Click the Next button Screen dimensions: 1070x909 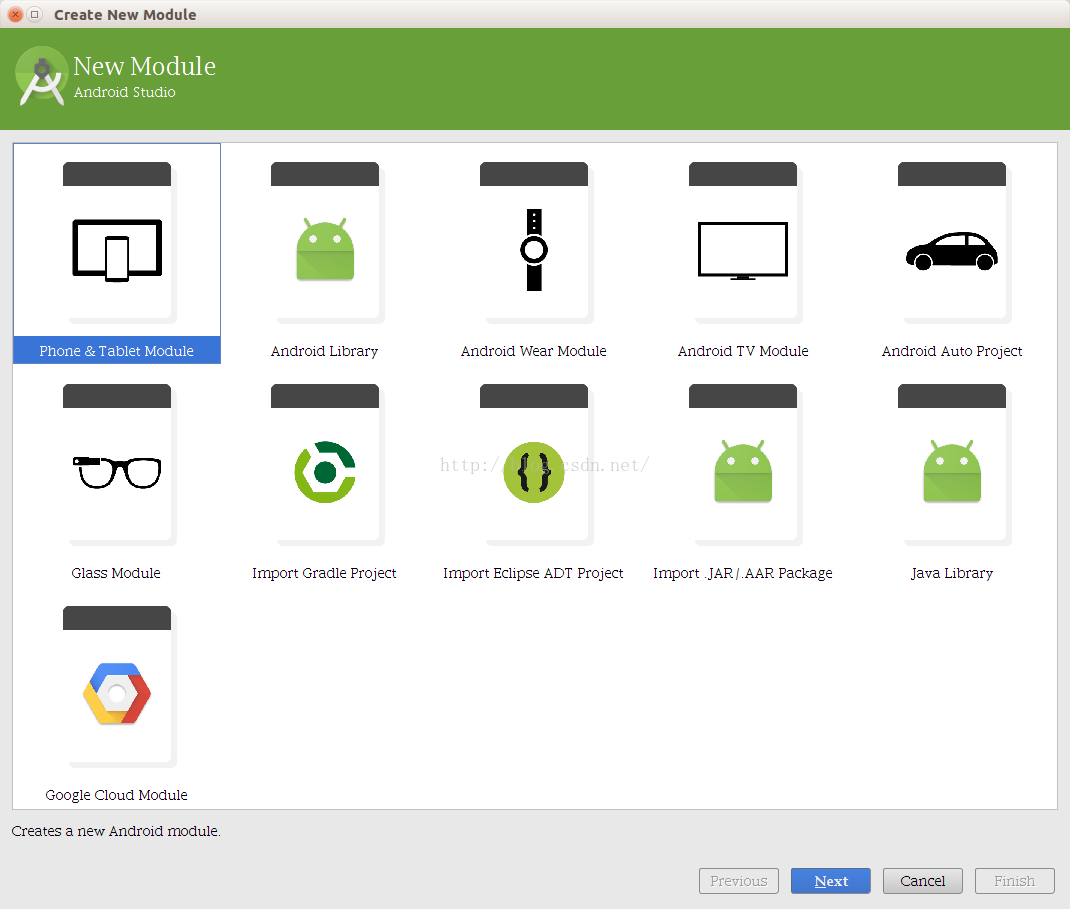(x=830, y=881)
